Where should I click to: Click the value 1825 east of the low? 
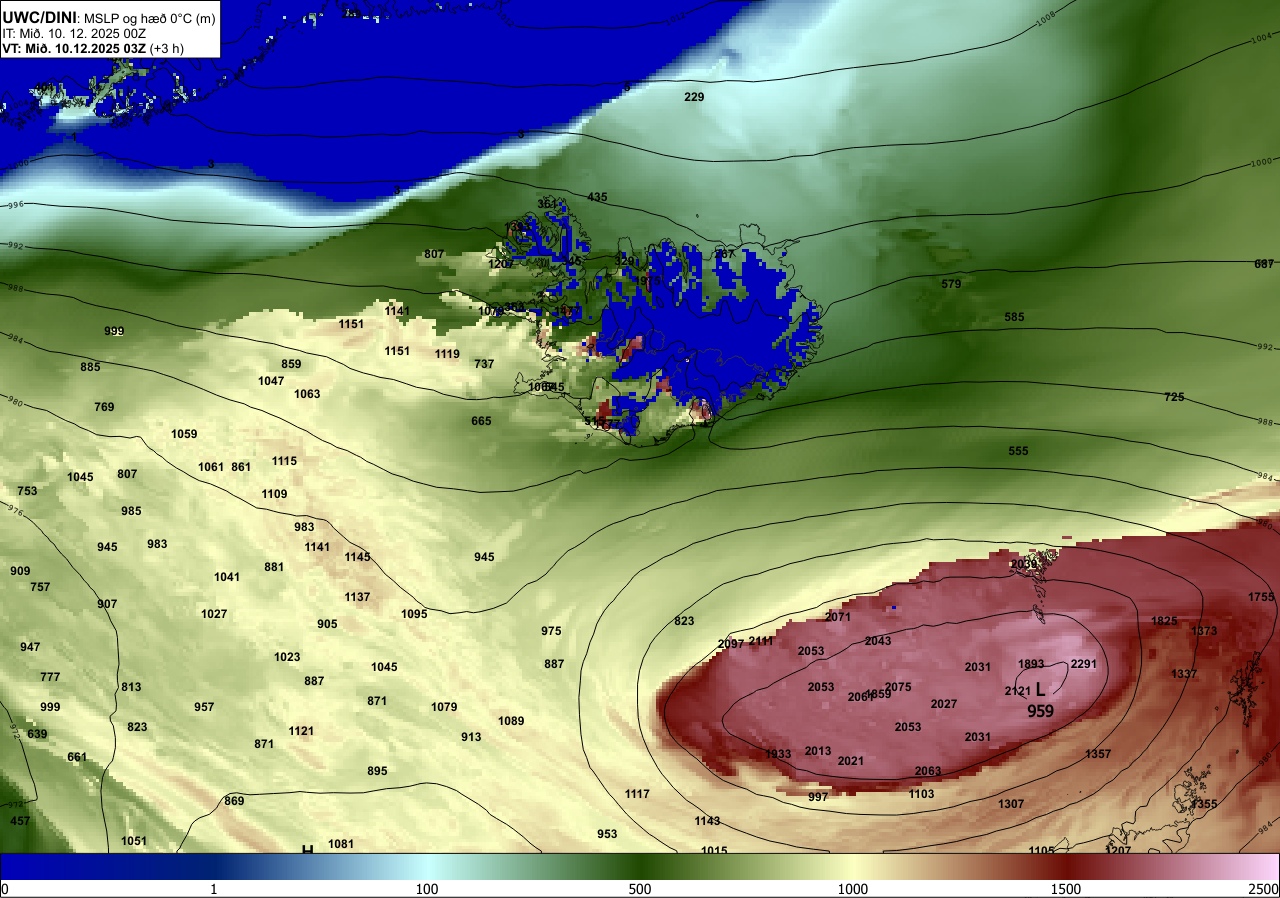pyautogui.click(x=1164, y=621)
